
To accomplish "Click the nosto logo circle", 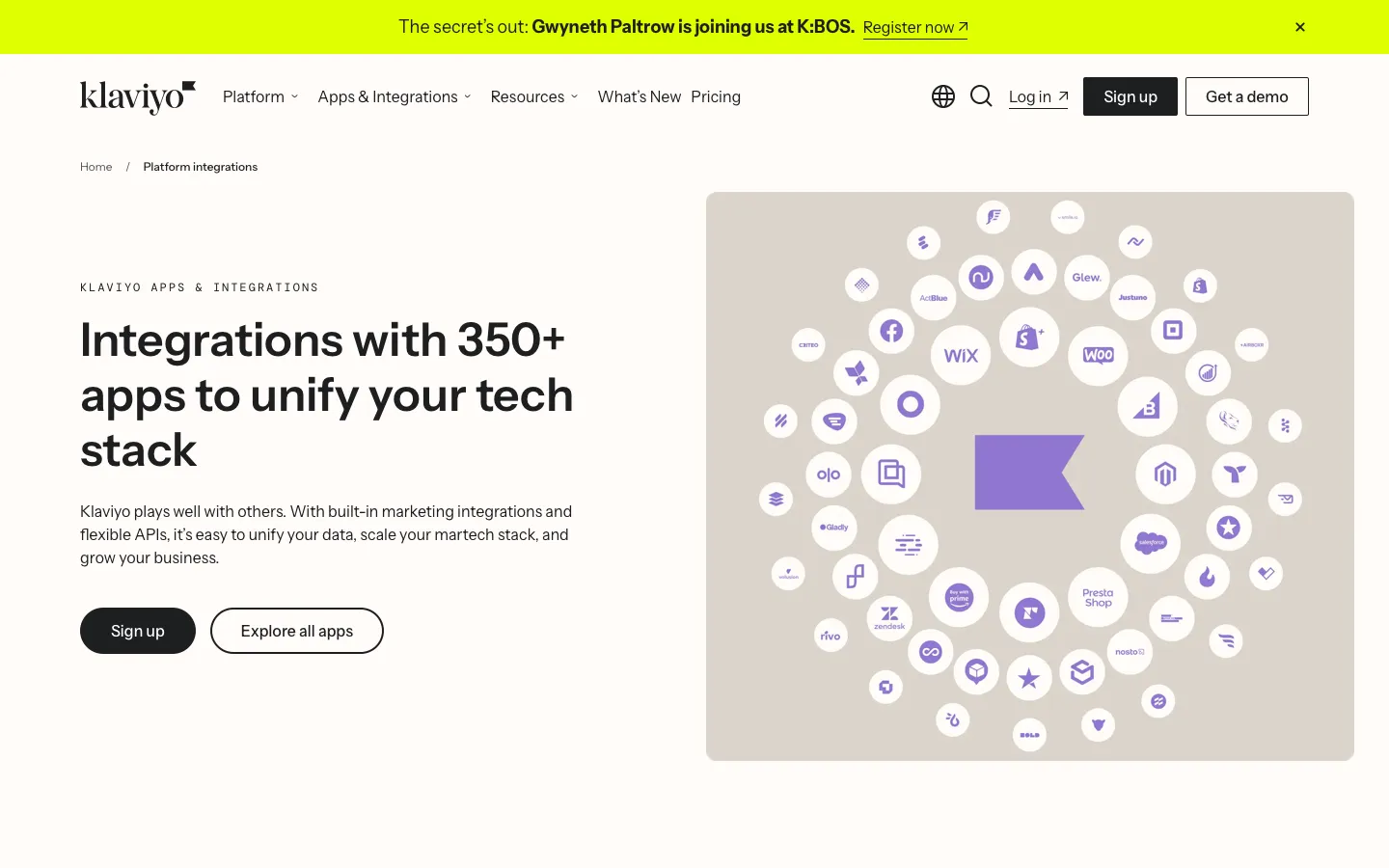I will click(1130, 652).
